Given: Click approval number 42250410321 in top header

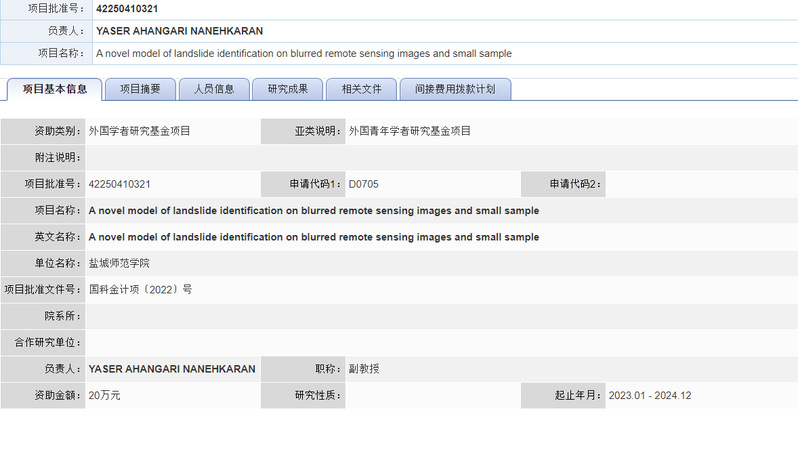Looking at the screenshot, I should pos(127,9).
